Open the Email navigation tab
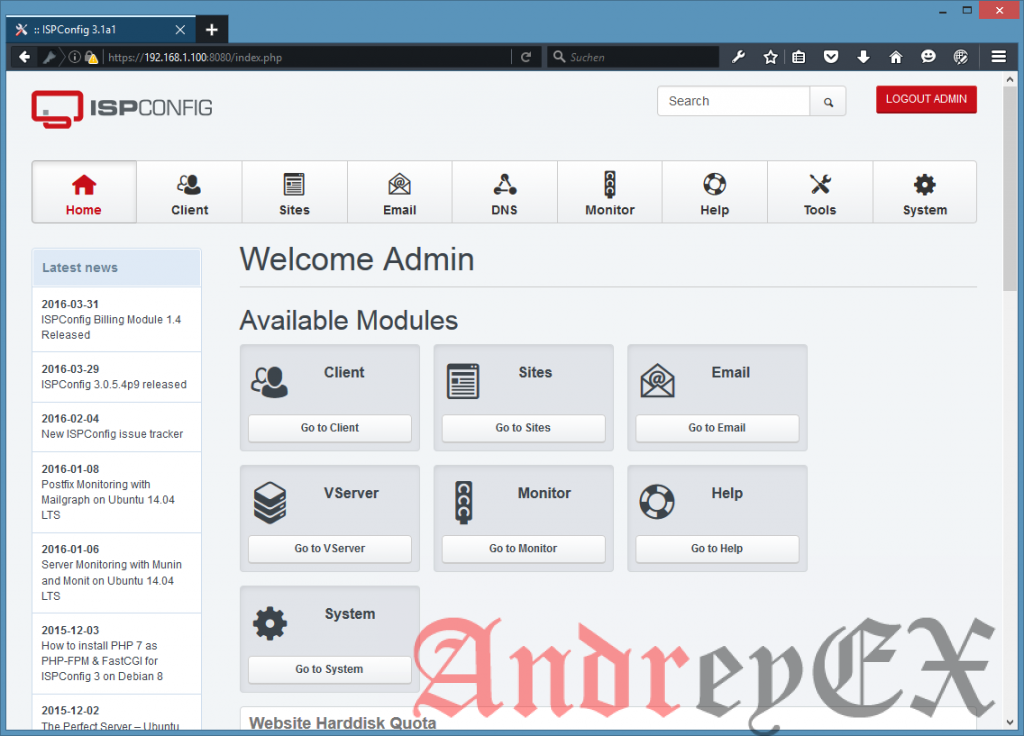Screen dimensions: 1024x736 [x=400, y=193]
